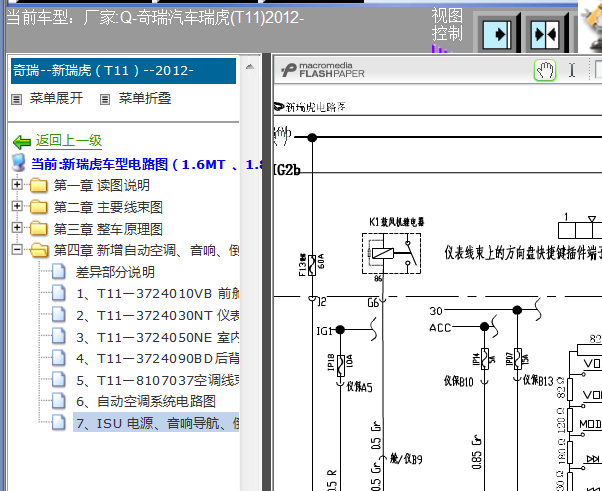Open 6、自动空调系统电路图 document
The image size is (602, 491).
(x=146, y=402)
